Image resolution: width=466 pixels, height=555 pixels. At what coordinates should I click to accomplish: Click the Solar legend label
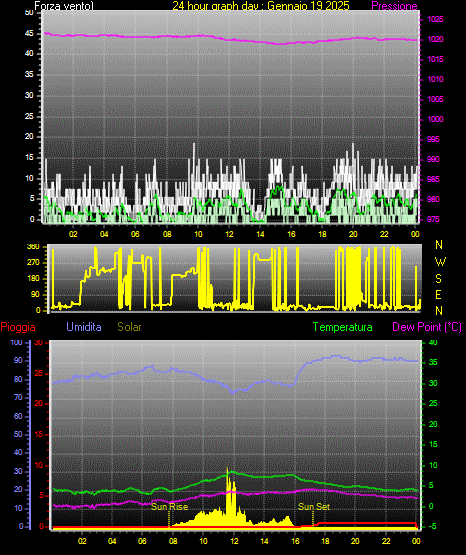[129, 327]
